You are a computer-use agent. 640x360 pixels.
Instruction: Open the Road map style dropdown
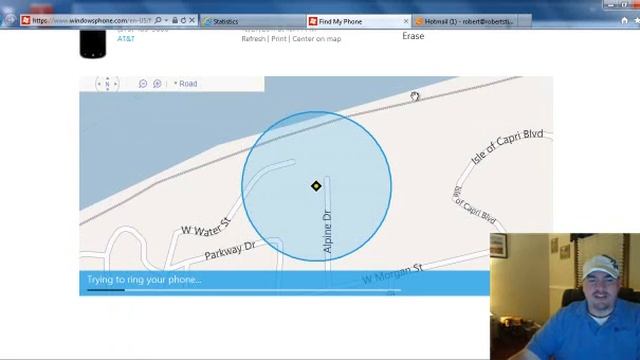186,84
